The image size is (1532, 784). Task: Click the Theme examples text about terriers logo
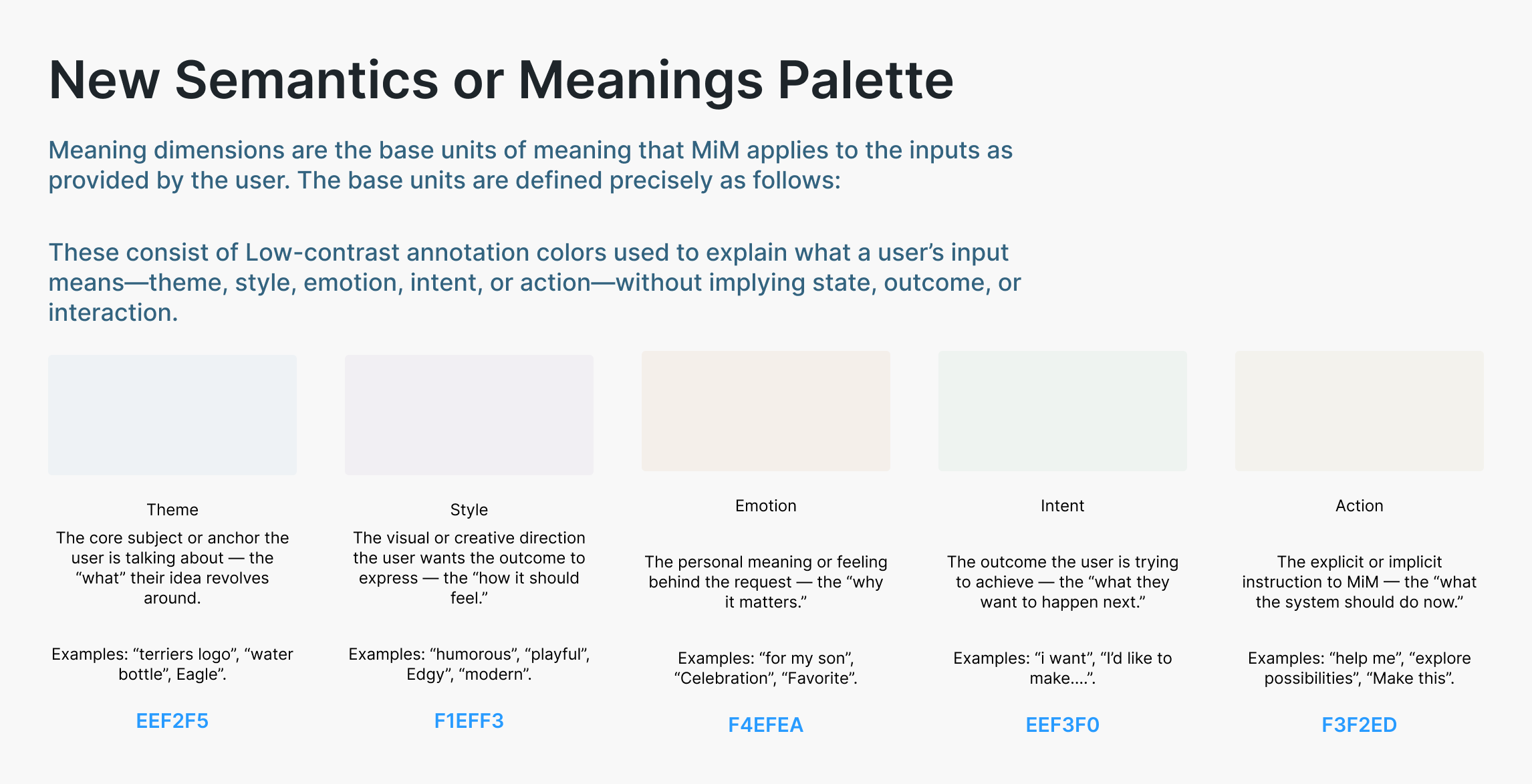[x=172, y=664]
